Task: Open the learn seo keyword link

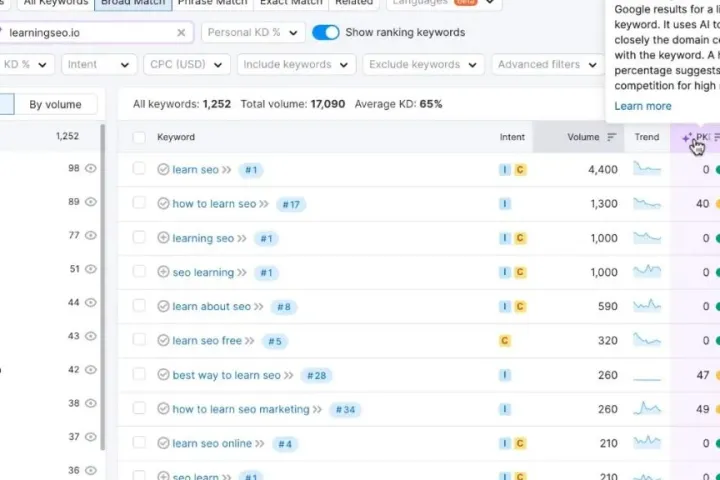Action: (195, 169)
